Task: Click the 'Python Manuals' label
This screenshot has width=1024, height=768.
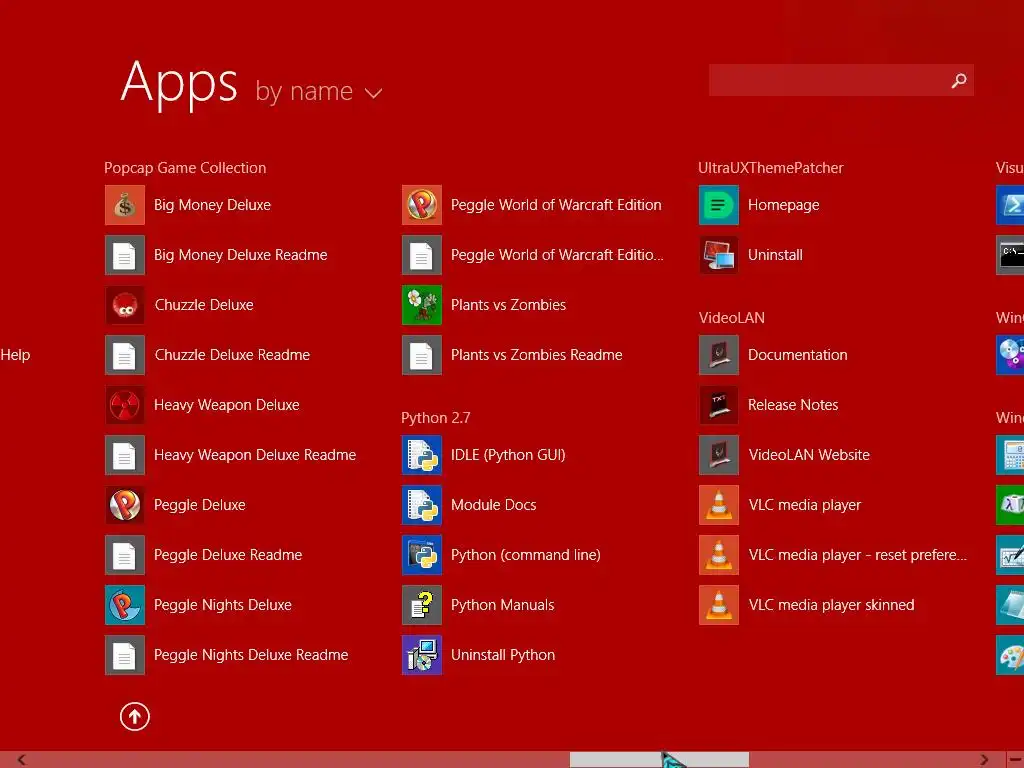Action: pos(502,605)
